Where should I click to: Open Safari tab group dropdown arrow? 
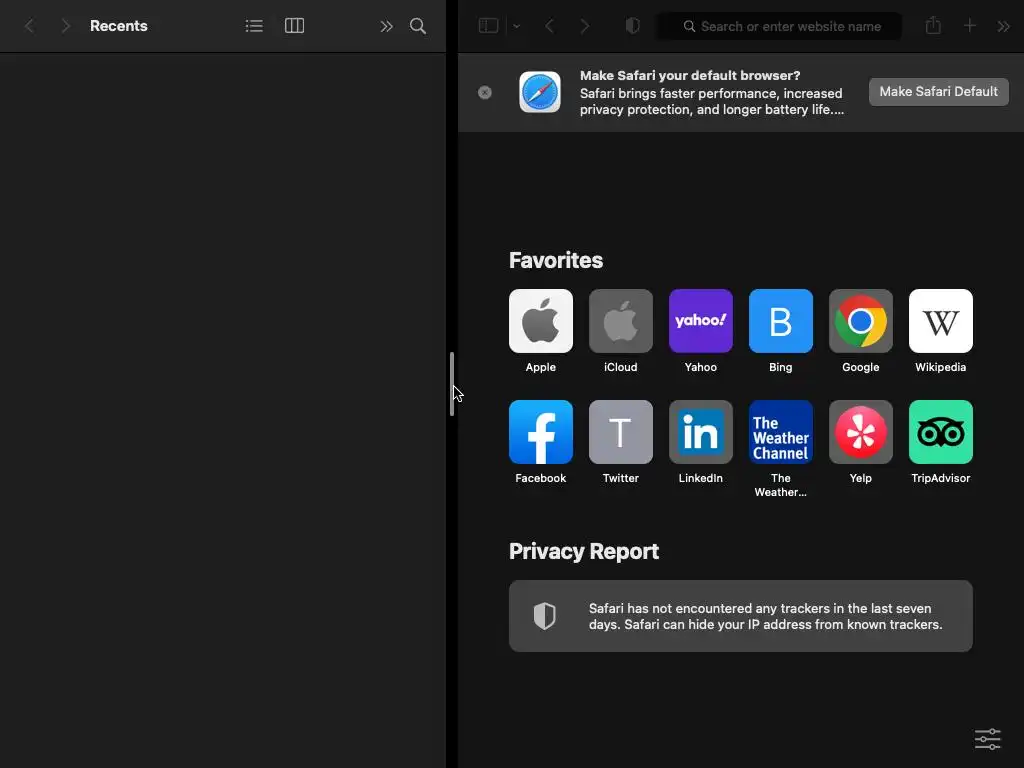click(517, 26)
